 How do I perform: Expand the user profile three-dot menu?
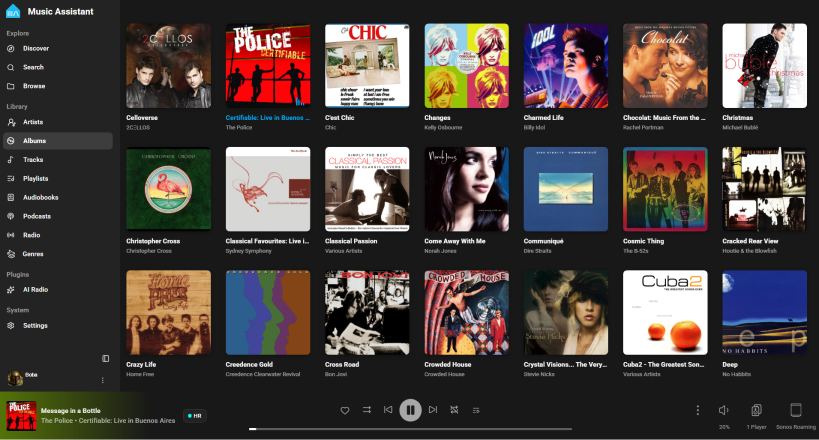(x=102, y=380)
